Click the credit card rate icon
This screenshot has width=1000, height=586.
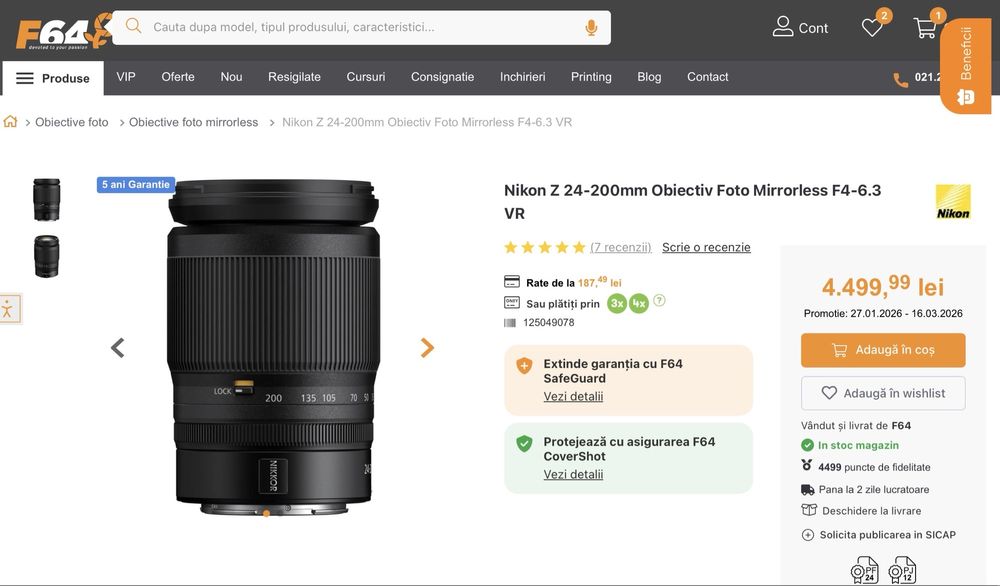(x=511, y=281)
